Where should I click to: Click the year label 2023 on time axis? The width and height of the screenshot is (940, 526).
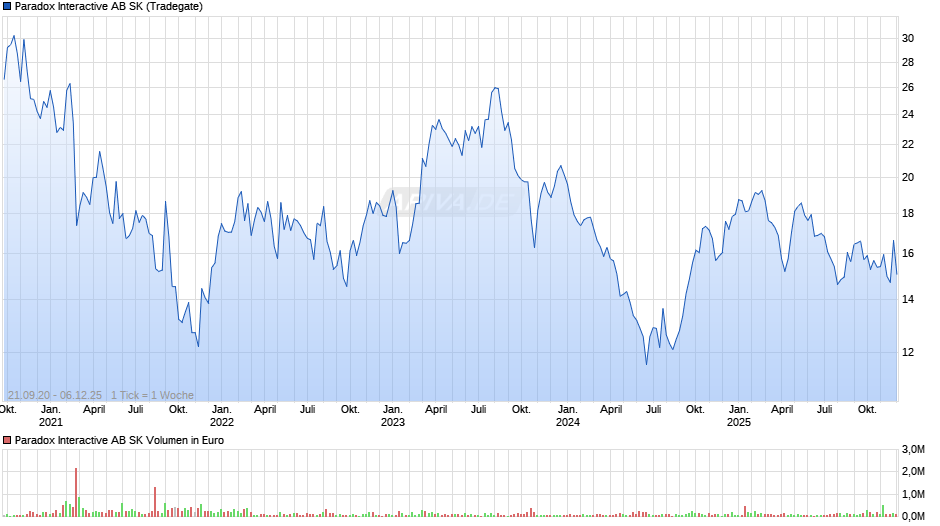pos(393,422)
